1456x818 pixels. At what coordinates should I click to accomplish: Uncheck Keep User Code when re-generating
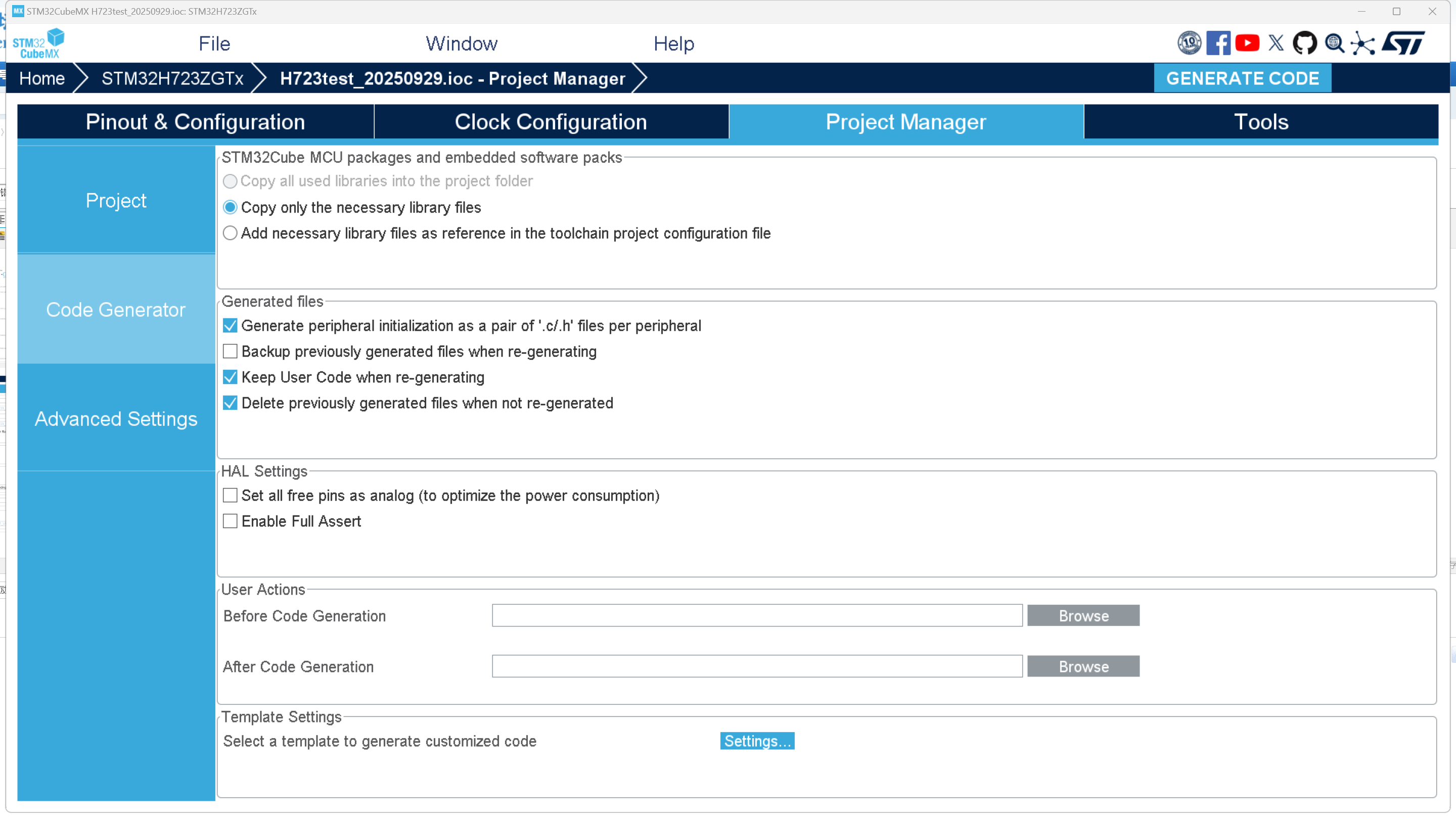coord(230,377)
